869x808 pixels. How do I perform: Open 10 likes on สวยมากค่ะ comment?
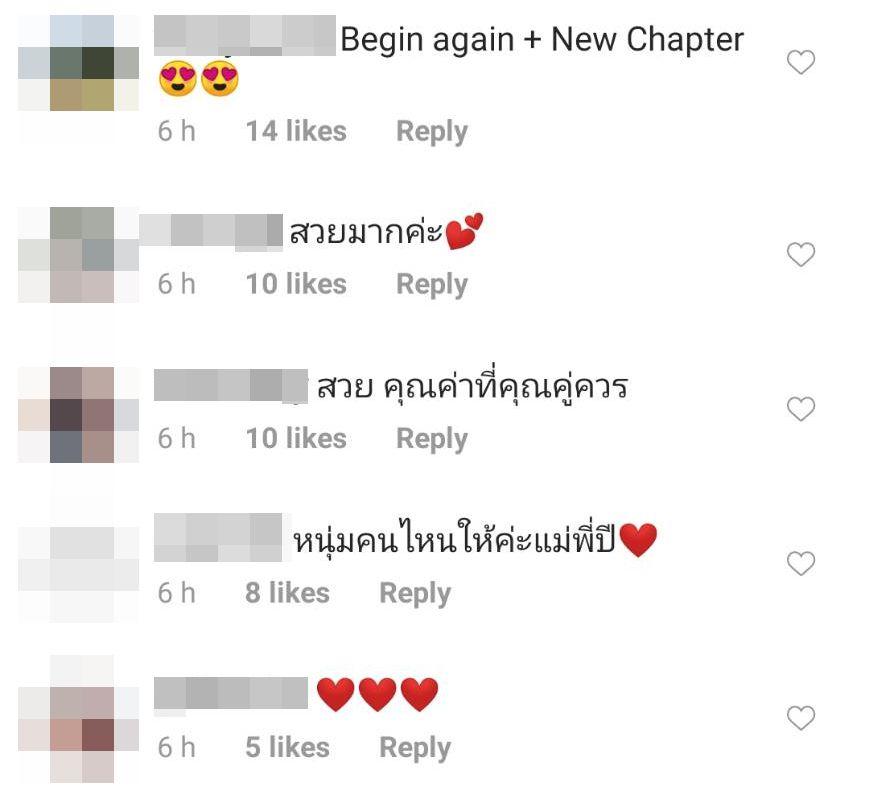(x=296, y=284)
